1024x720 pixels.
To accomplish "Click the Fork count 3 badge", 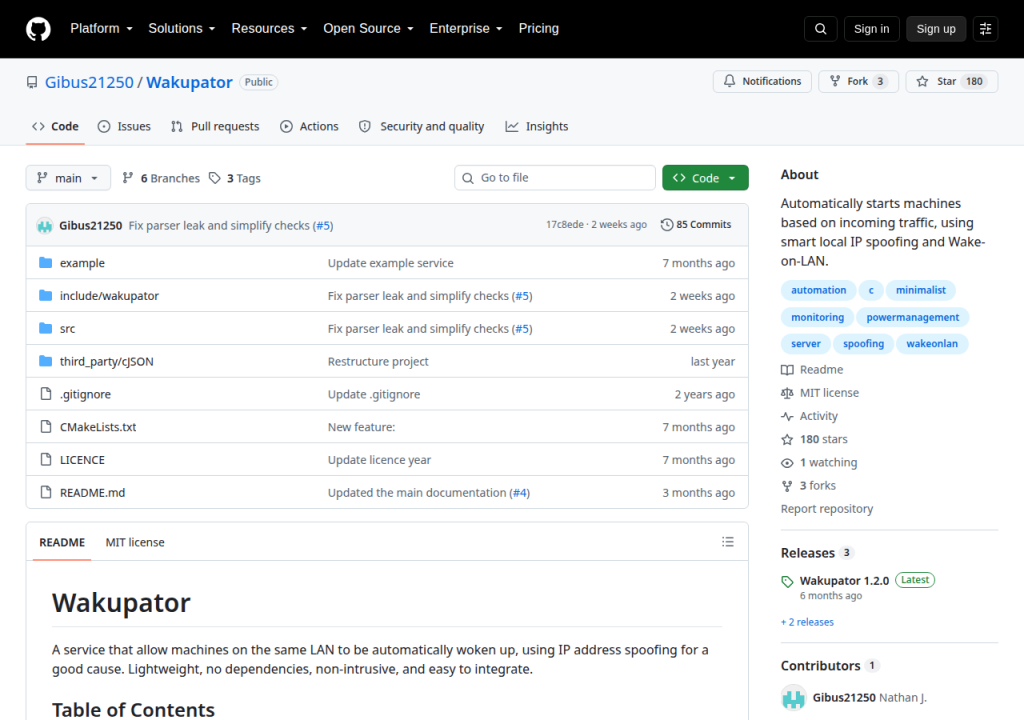I will click(880, 82).
